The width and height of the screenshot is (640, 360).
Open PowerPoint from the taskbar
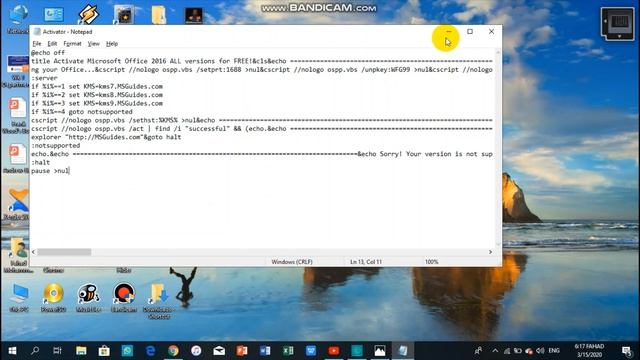click(x=242, y=351)
